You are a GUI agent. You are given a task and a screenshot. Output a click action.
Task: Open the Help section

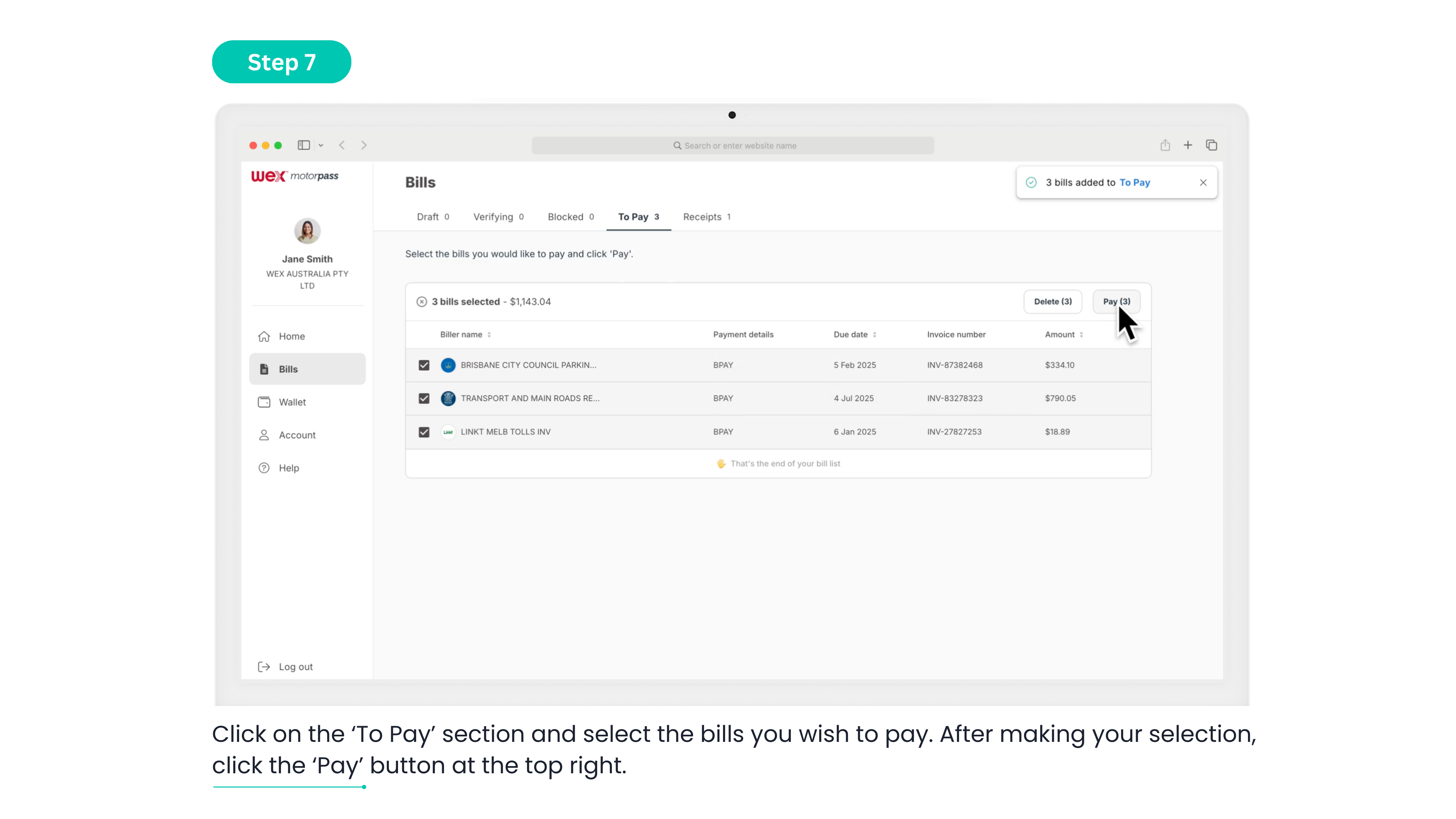point(288,468)
